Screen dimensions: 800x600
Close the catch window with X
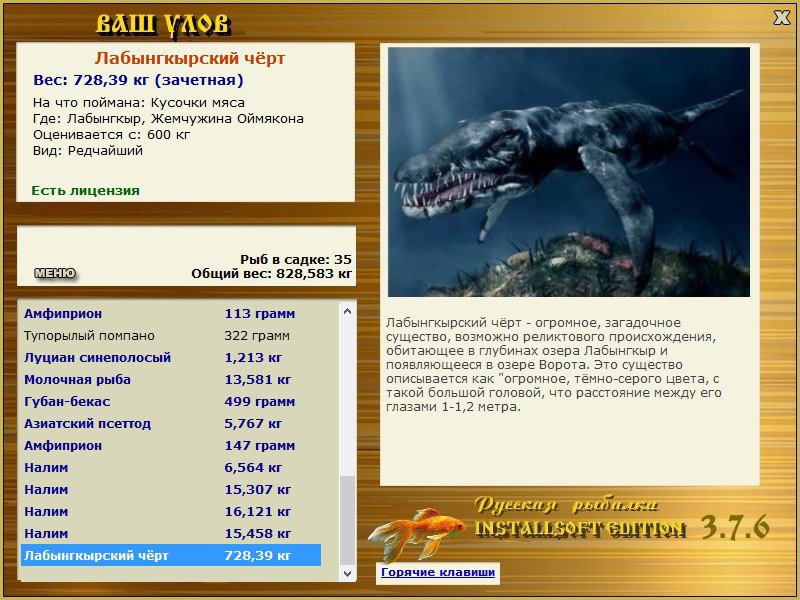point(781,18)
